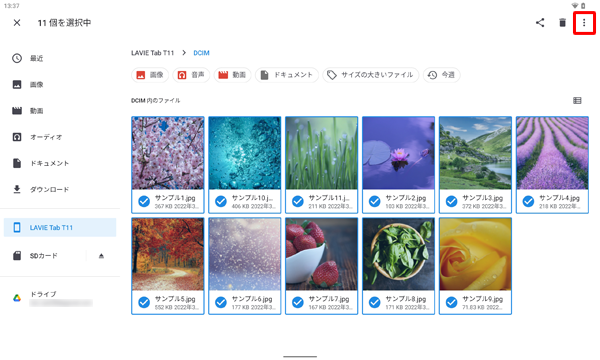
Task: Uncheck サンプル1.jpg selection checkmark
Action: 144,201
